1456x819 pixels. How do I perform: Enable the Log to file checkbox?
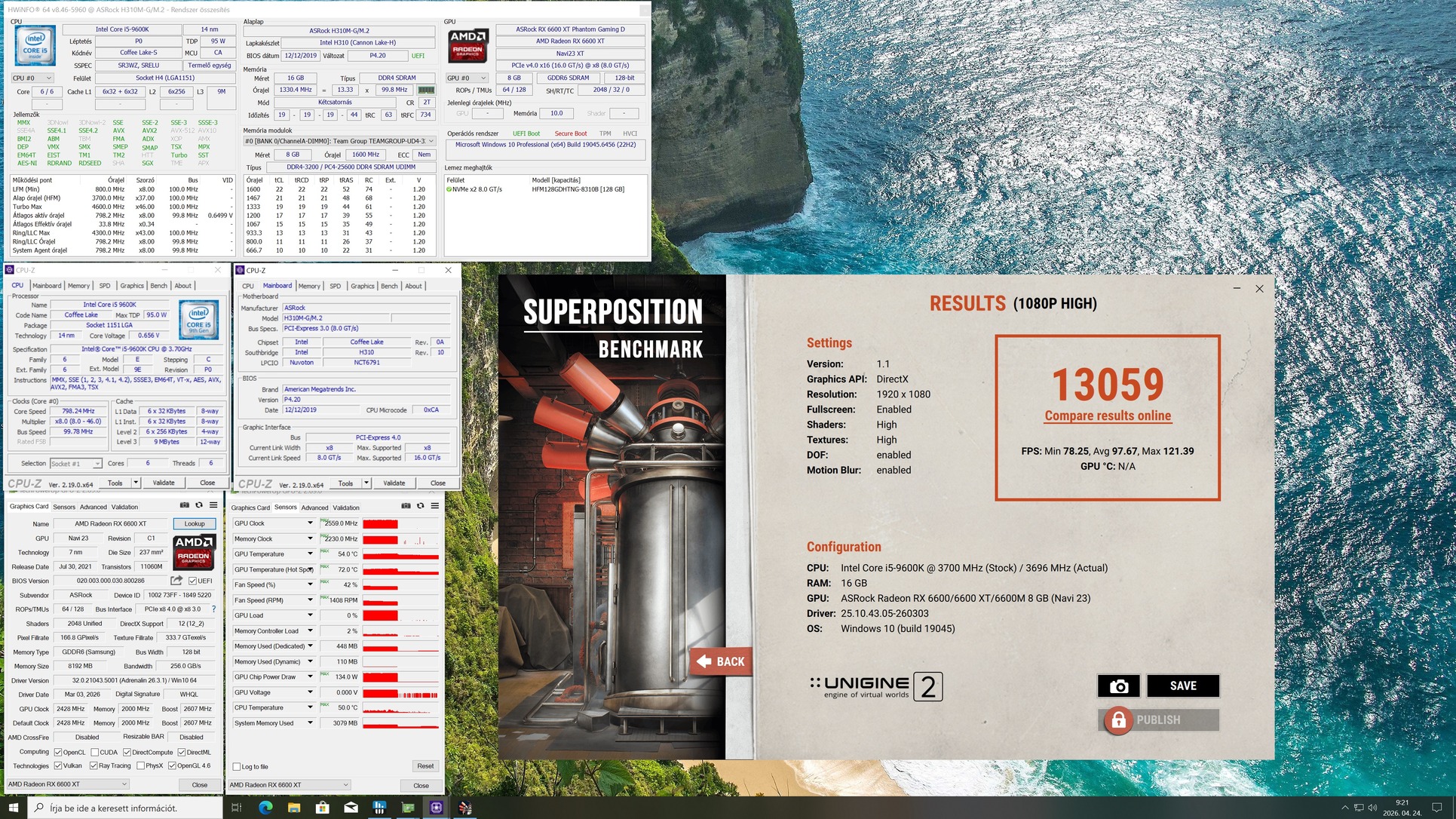pos(237,767)
